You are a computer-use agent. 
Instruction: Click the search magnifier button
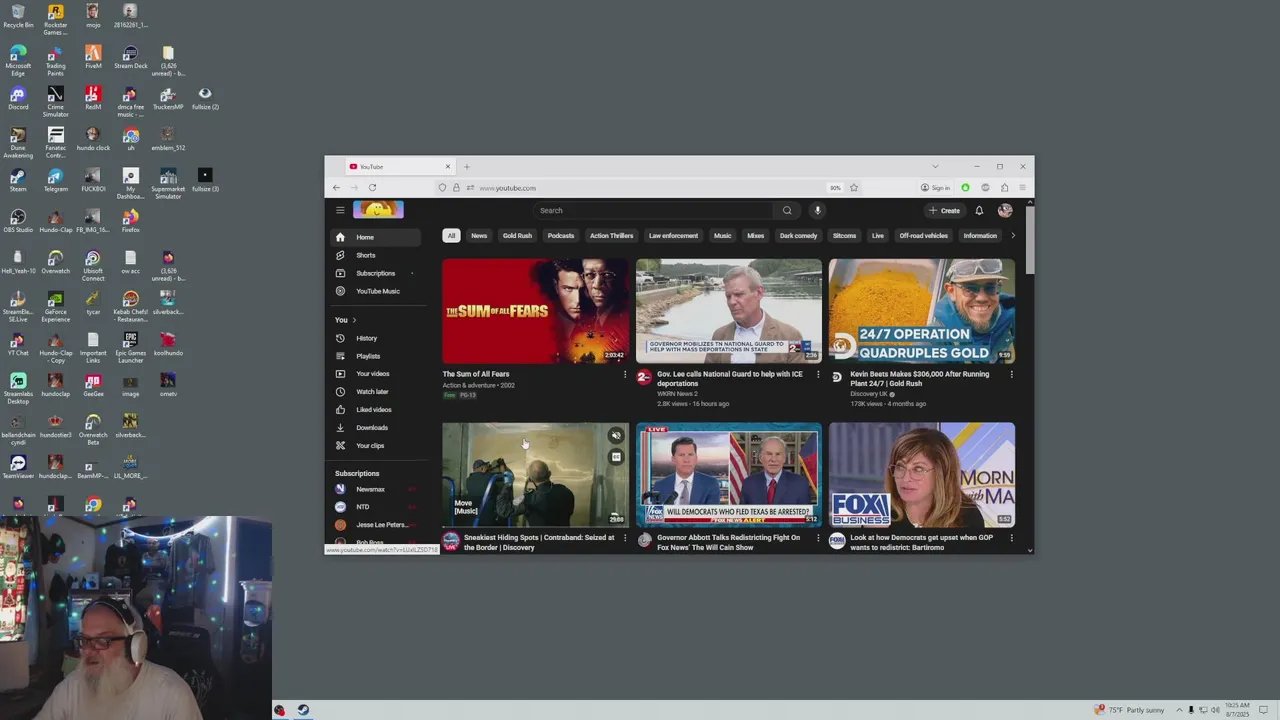click(787, 210)
